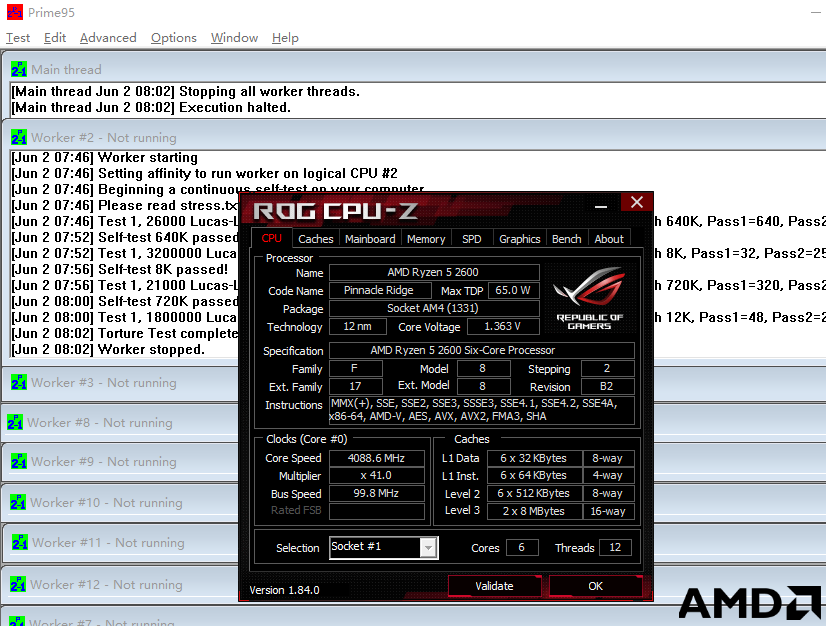
Task: Click the L1 Inst. value 6 x 64 KBytes
Action: tap(534, 475)
